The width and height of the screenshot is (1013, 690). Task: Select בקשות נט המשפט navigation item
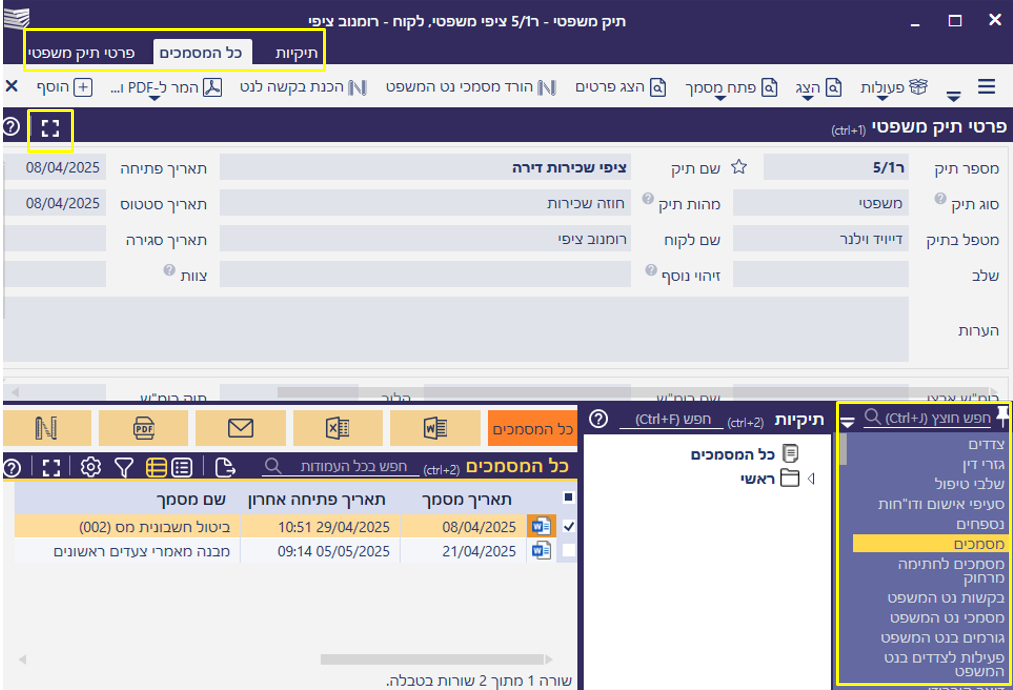(946, 598)
